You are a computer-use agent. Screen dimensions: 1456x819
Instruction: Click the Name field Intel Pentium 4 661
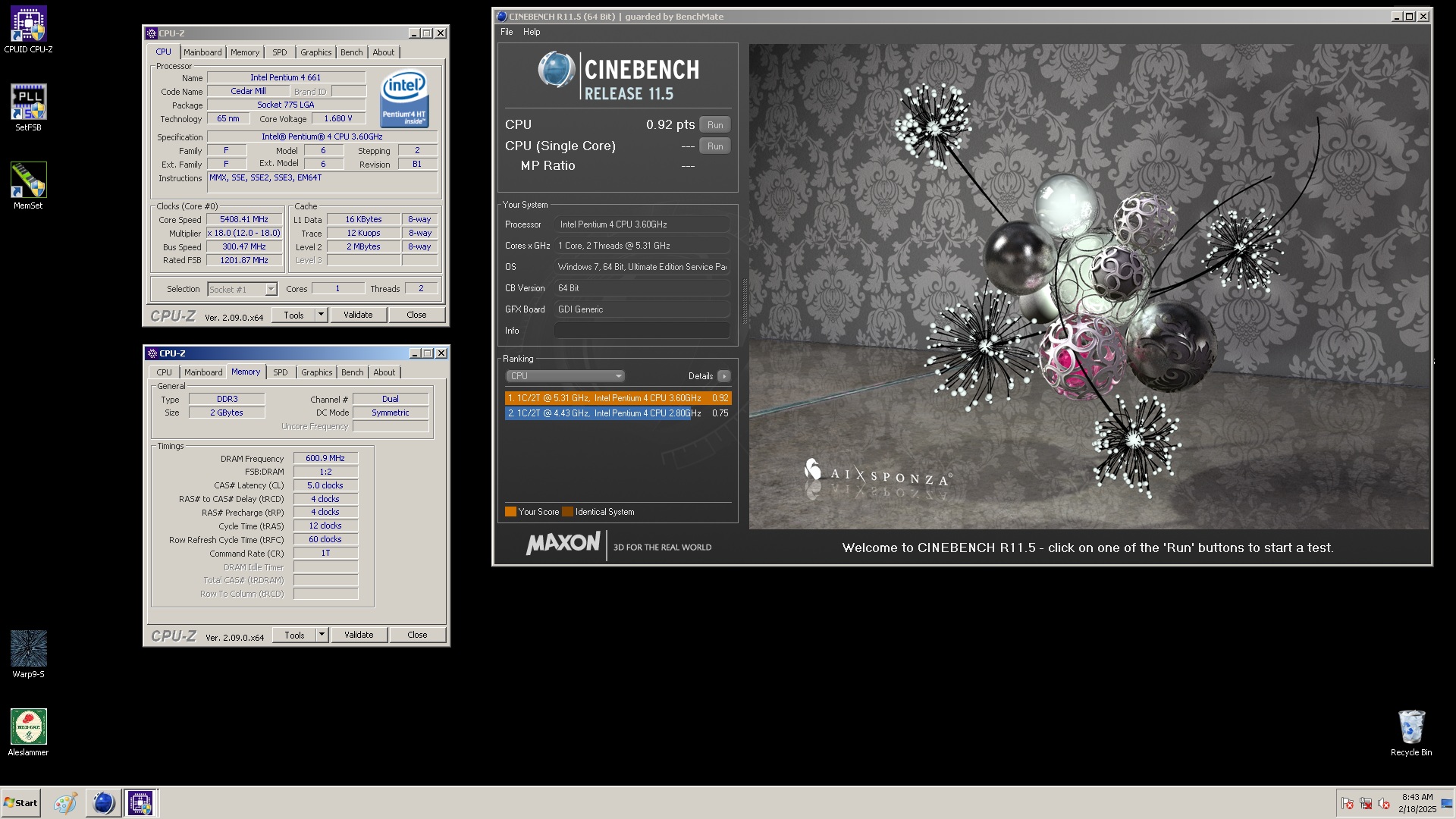click(286, 77)
